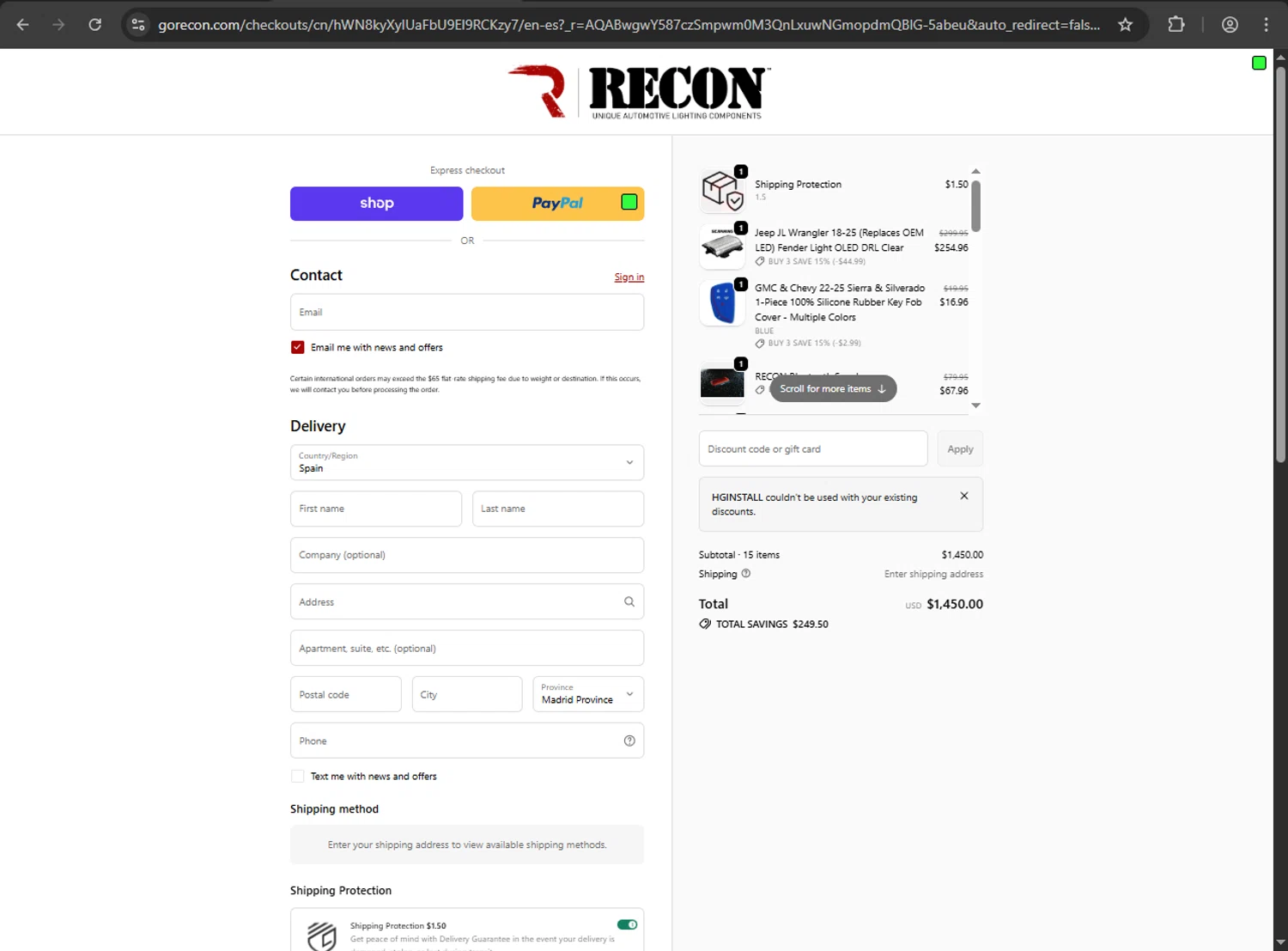1288x951 pixels.
Task: Click the Apply discount button
Action: (960, 448)
